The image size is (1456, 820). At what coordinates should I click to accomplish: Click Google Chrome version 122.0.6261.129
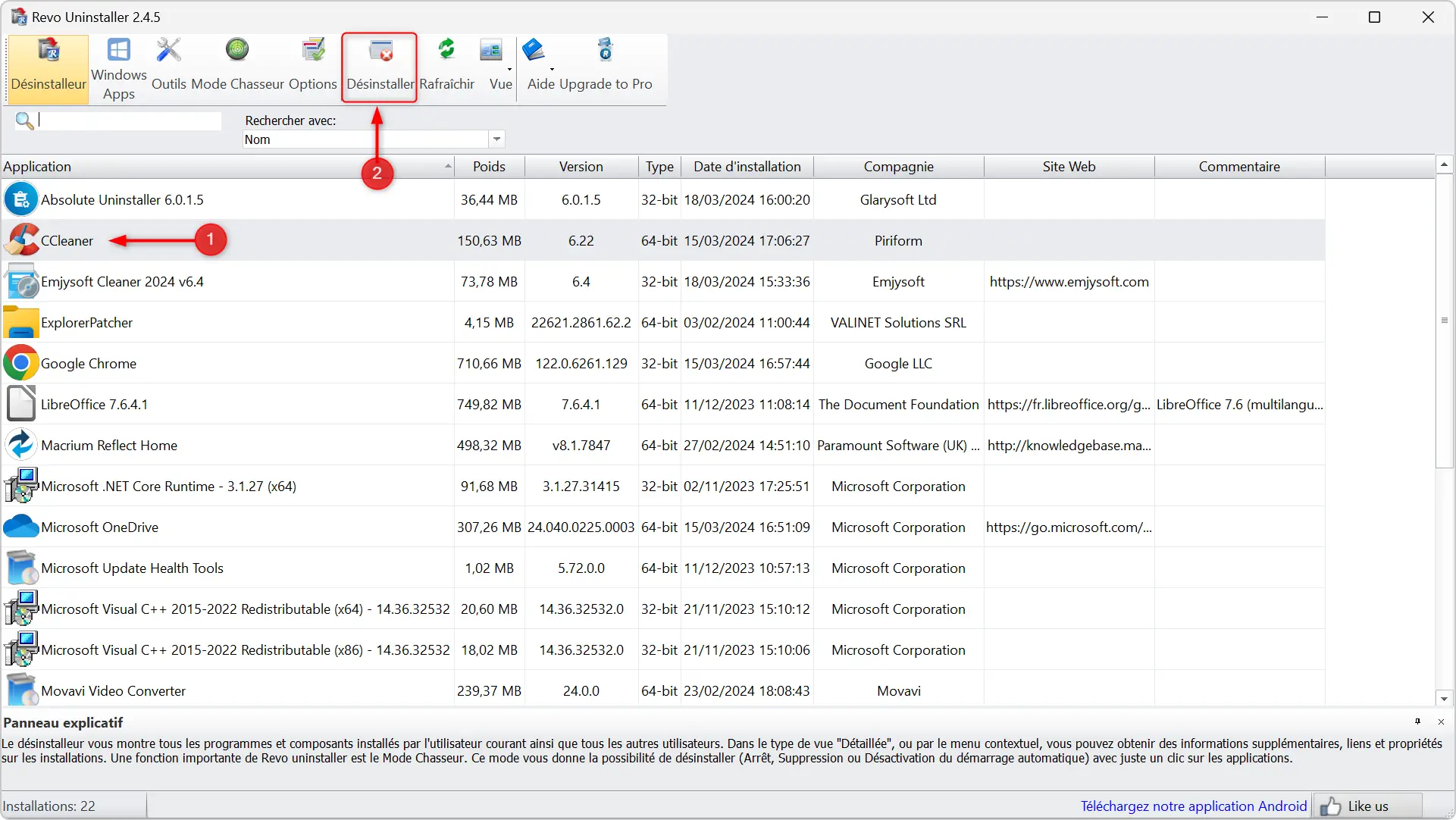(x=581, y=364)
